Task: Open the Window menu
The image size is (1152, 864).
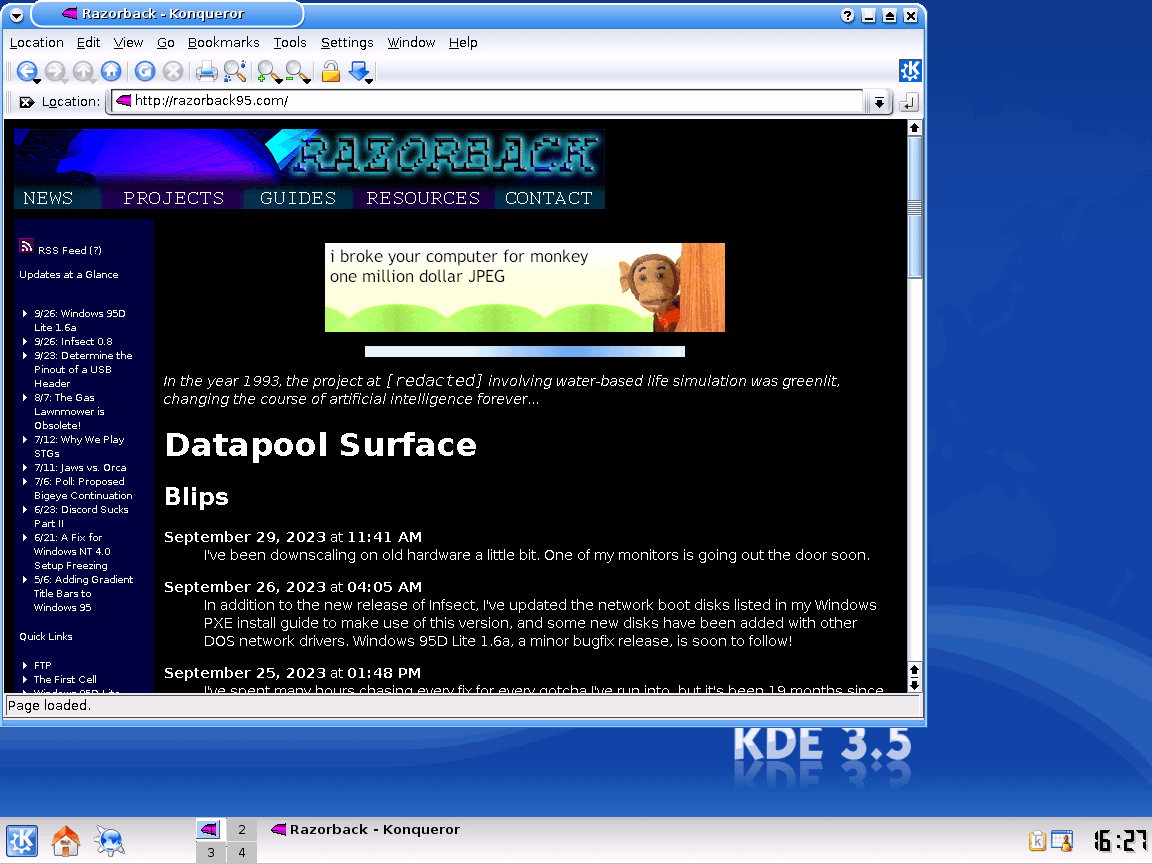Action: click(411, 43)
